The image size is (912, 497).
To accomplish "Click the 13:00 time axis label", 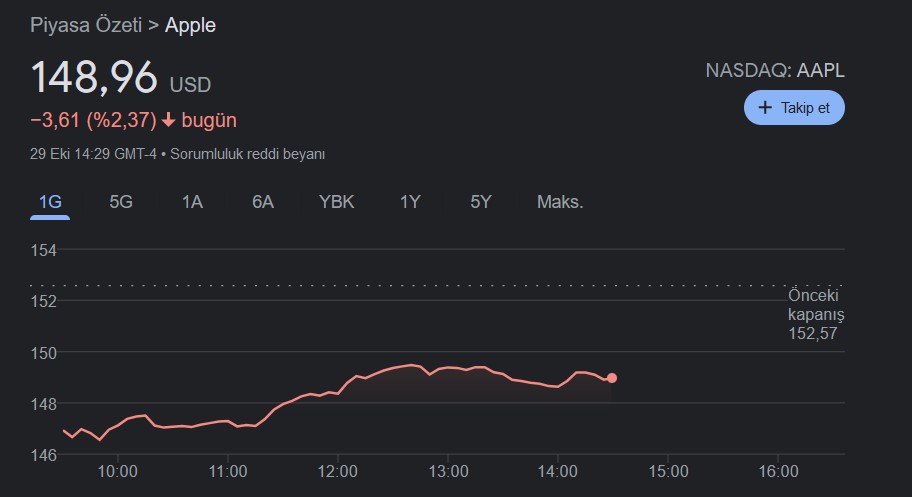I will coord(448,471).
